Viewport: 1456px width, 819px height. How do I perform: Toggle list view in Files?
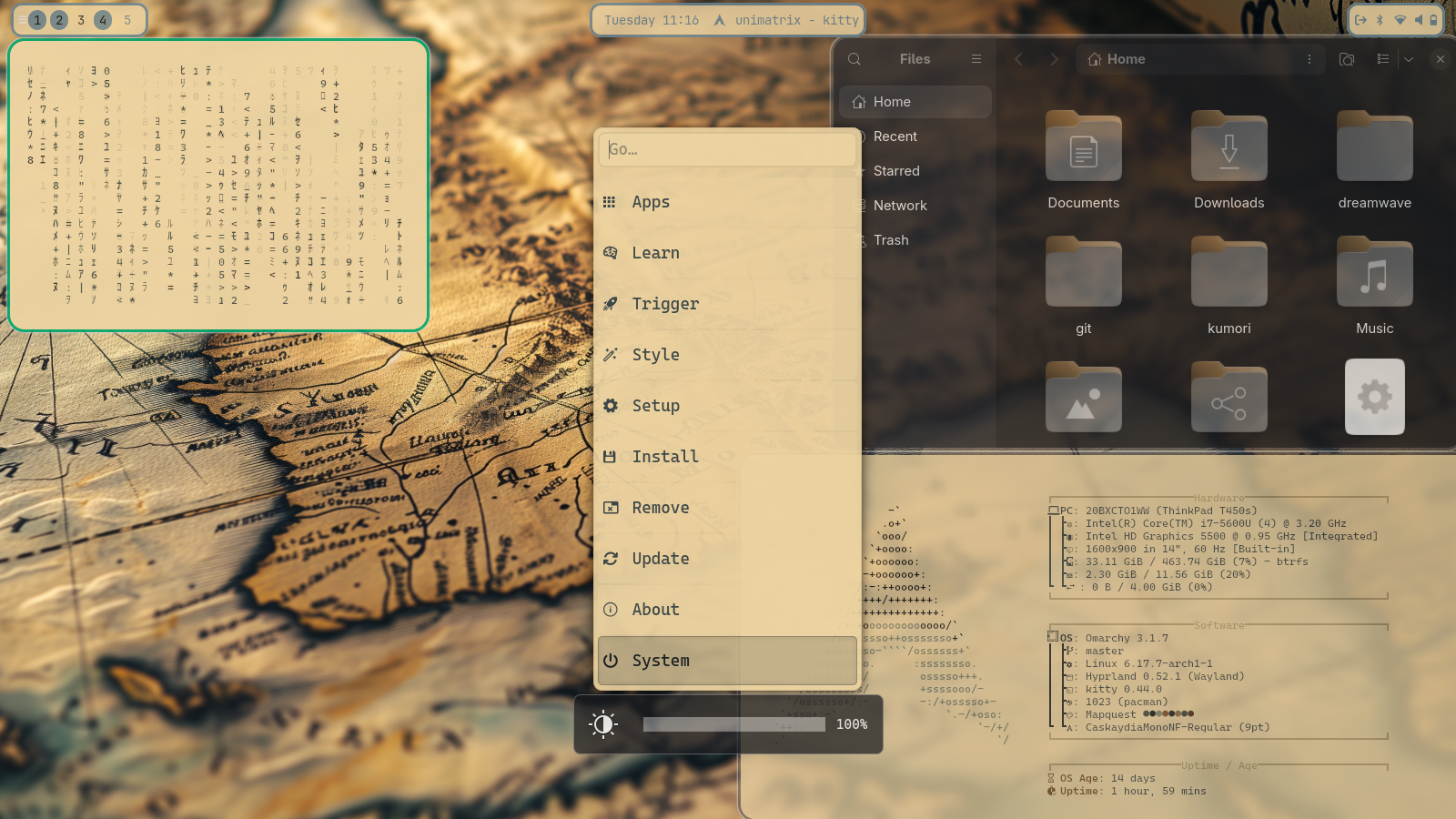point(1382,59)
